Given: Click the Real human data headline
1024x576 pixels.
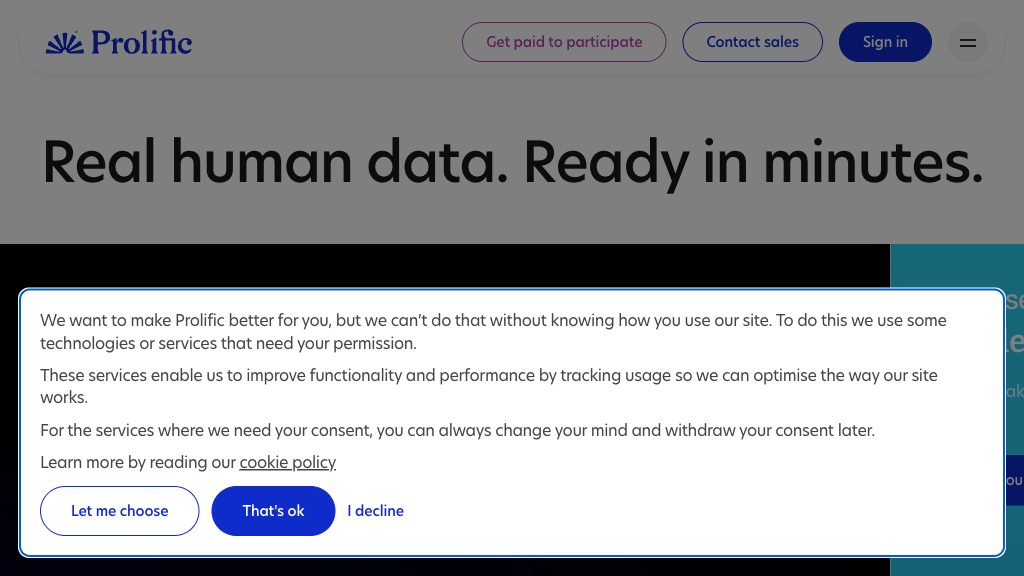Looking at the screenshot, I should [512, 161].
